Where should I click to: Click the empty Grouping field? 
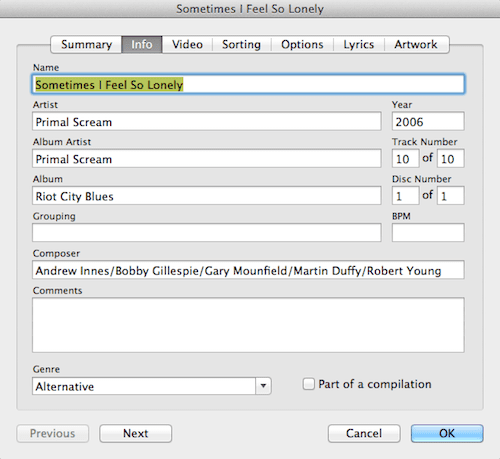(207, 233)
